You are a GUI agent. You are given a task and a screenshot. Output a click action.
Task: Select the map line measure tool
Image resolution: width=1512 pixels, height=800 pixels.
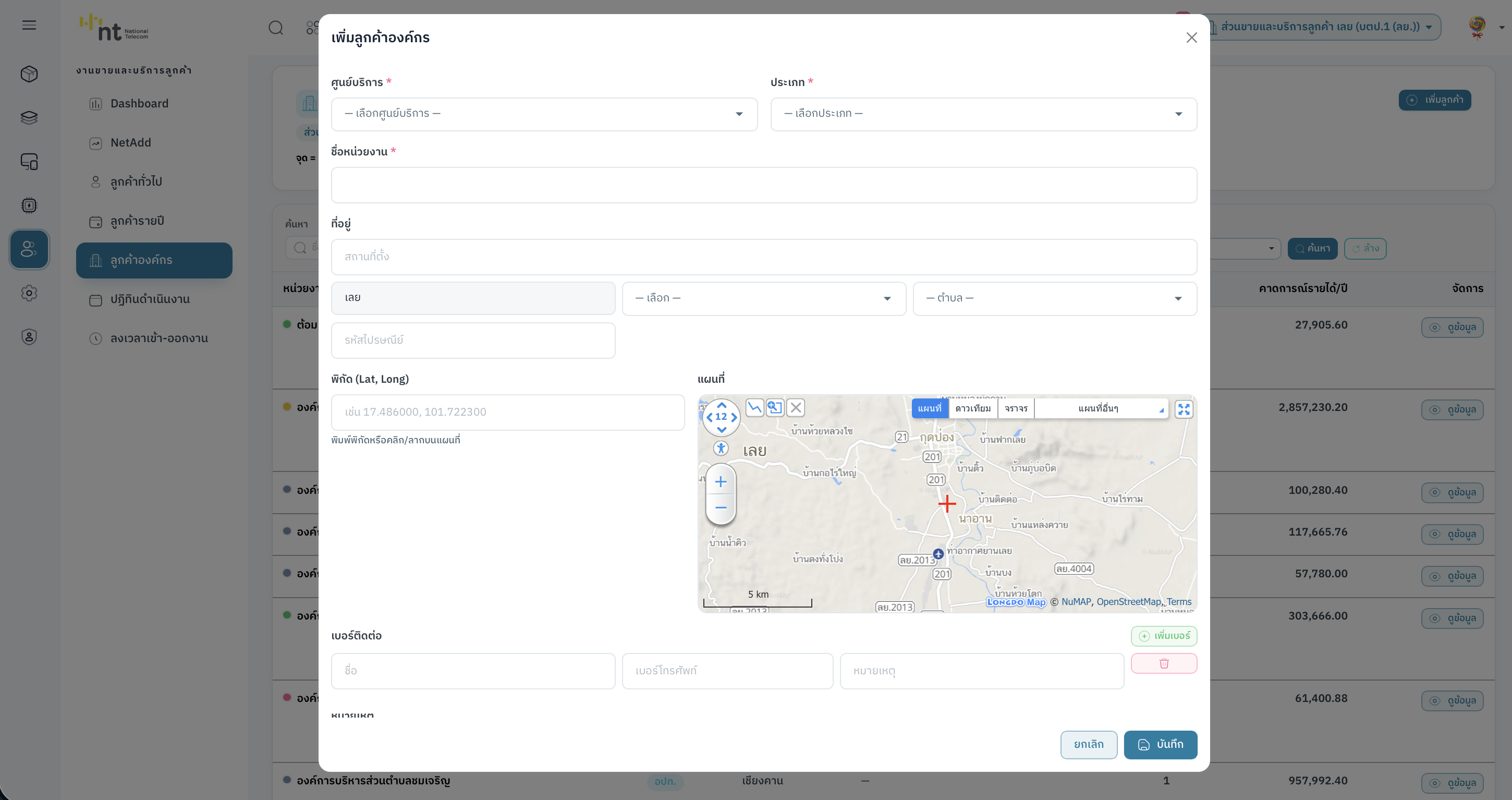(x=754, y=407)
